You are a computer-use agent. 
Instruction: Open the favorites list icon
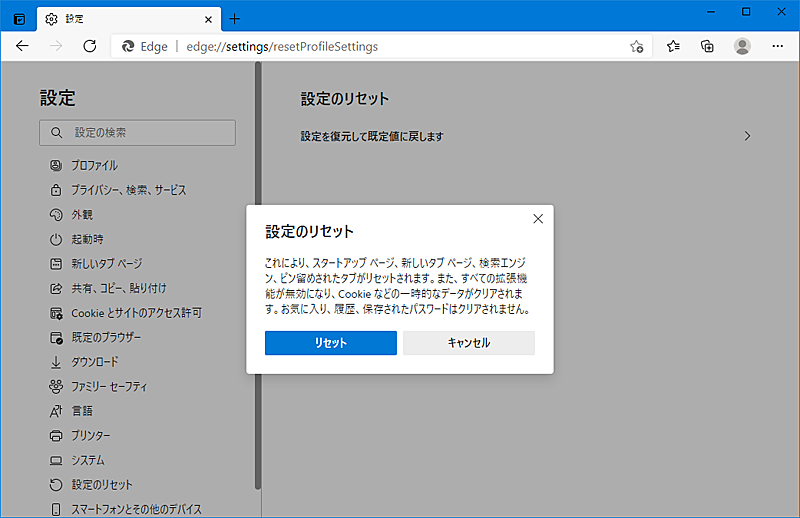click(x=673, y=46)
